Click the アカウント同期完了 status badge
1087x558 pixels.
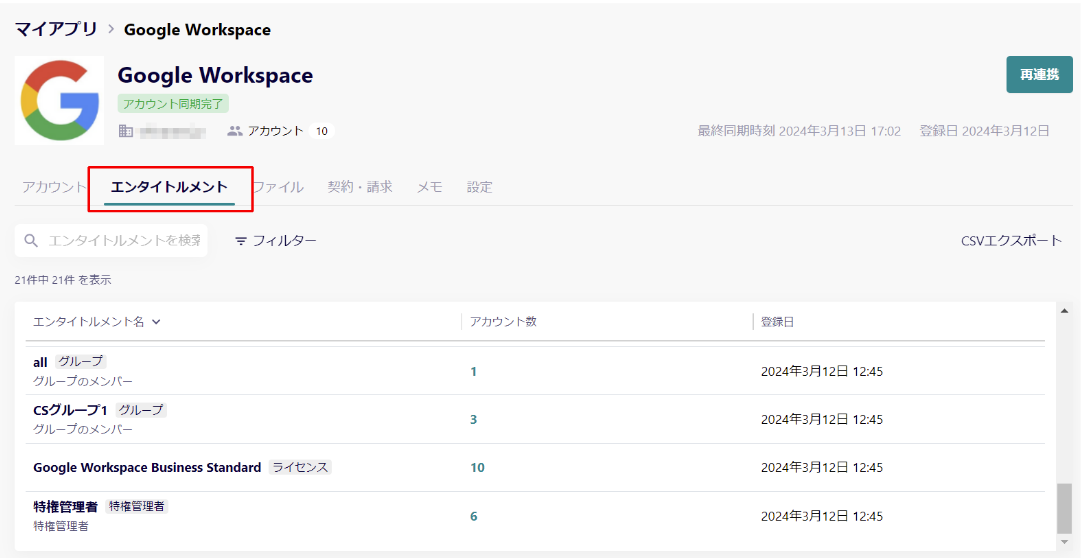173,104
